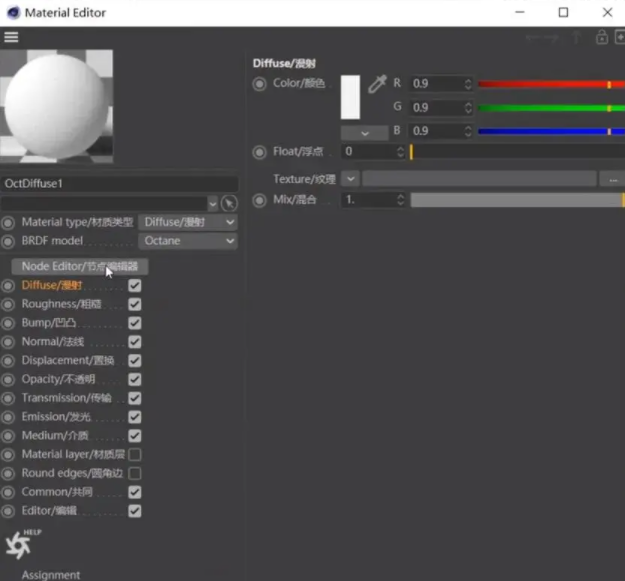
Task: Click the animation dot beside Mix
Action: (x=260, y=200)
